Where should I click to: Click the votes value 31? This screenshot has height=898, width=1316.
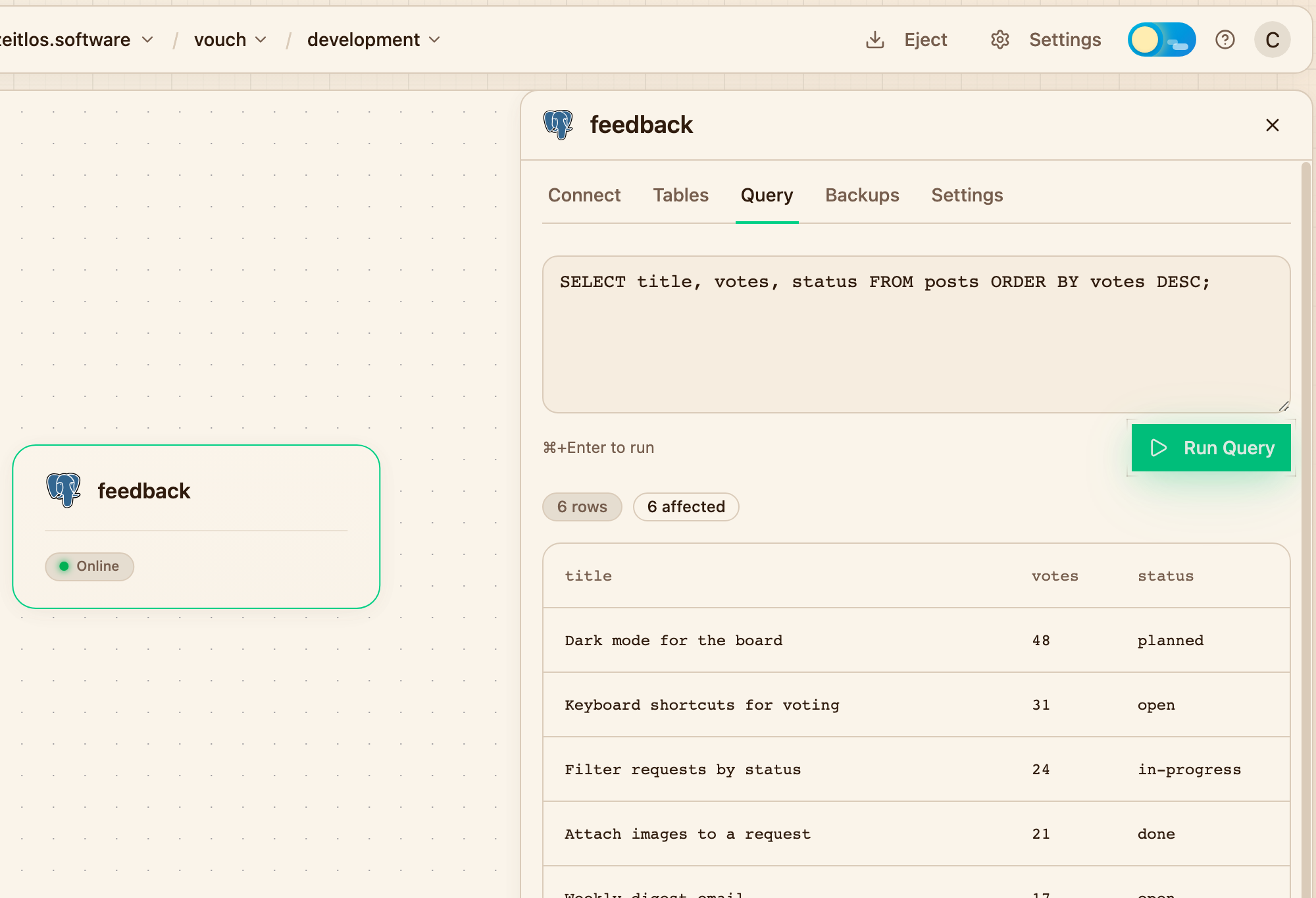tap(1041, 705)
